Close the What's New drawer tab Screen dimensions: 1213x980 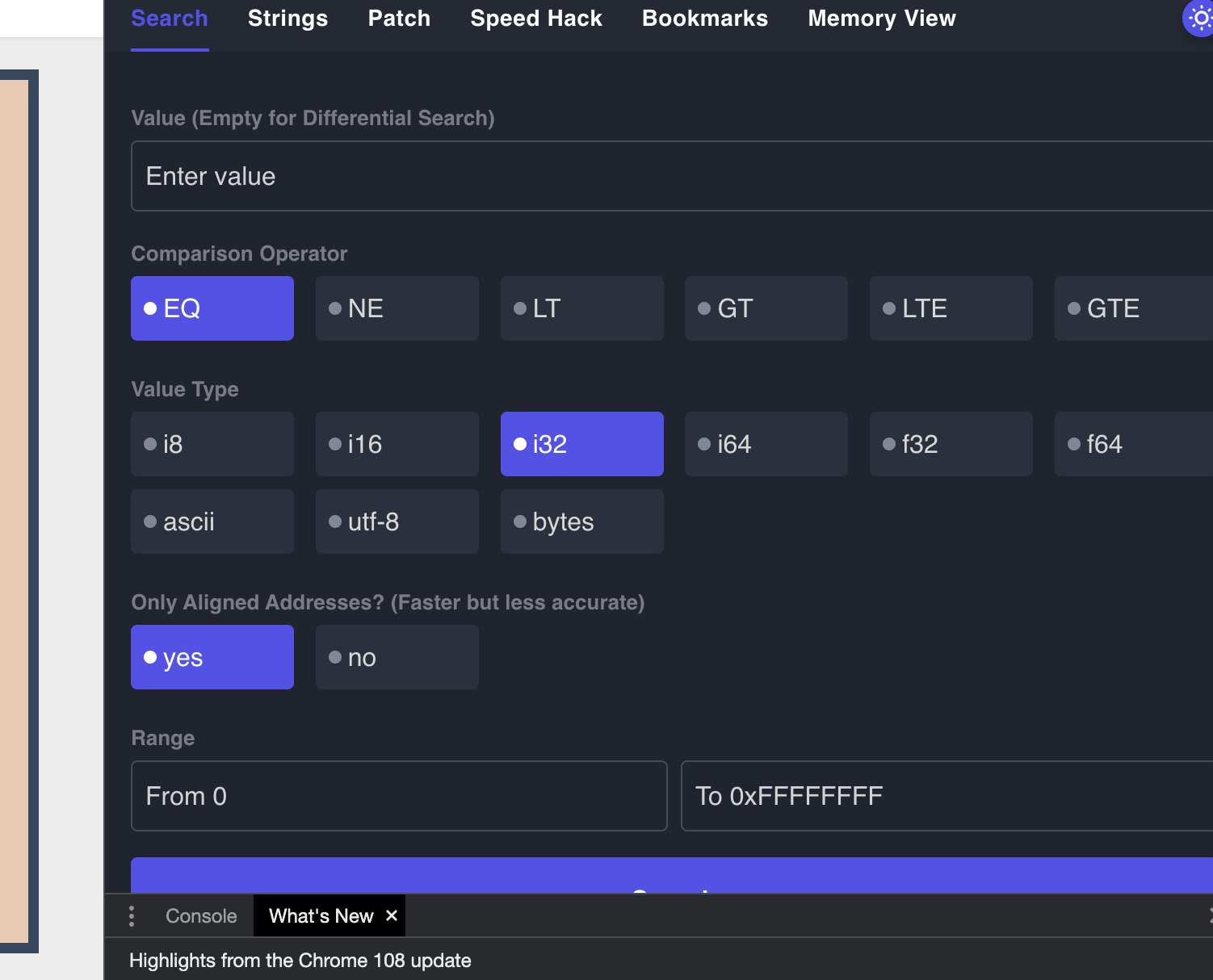point(392,915)
